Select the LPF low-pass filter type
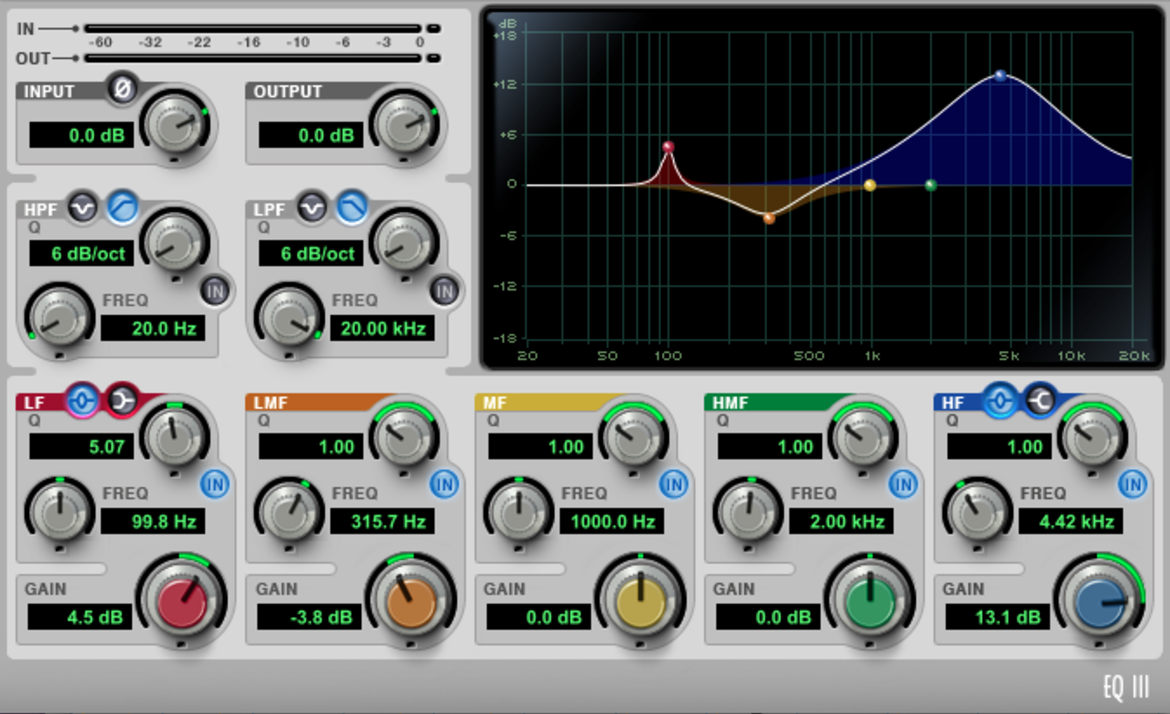This screenshot has width=1170, height=714. pyautogui.click(x=352, y=207)
